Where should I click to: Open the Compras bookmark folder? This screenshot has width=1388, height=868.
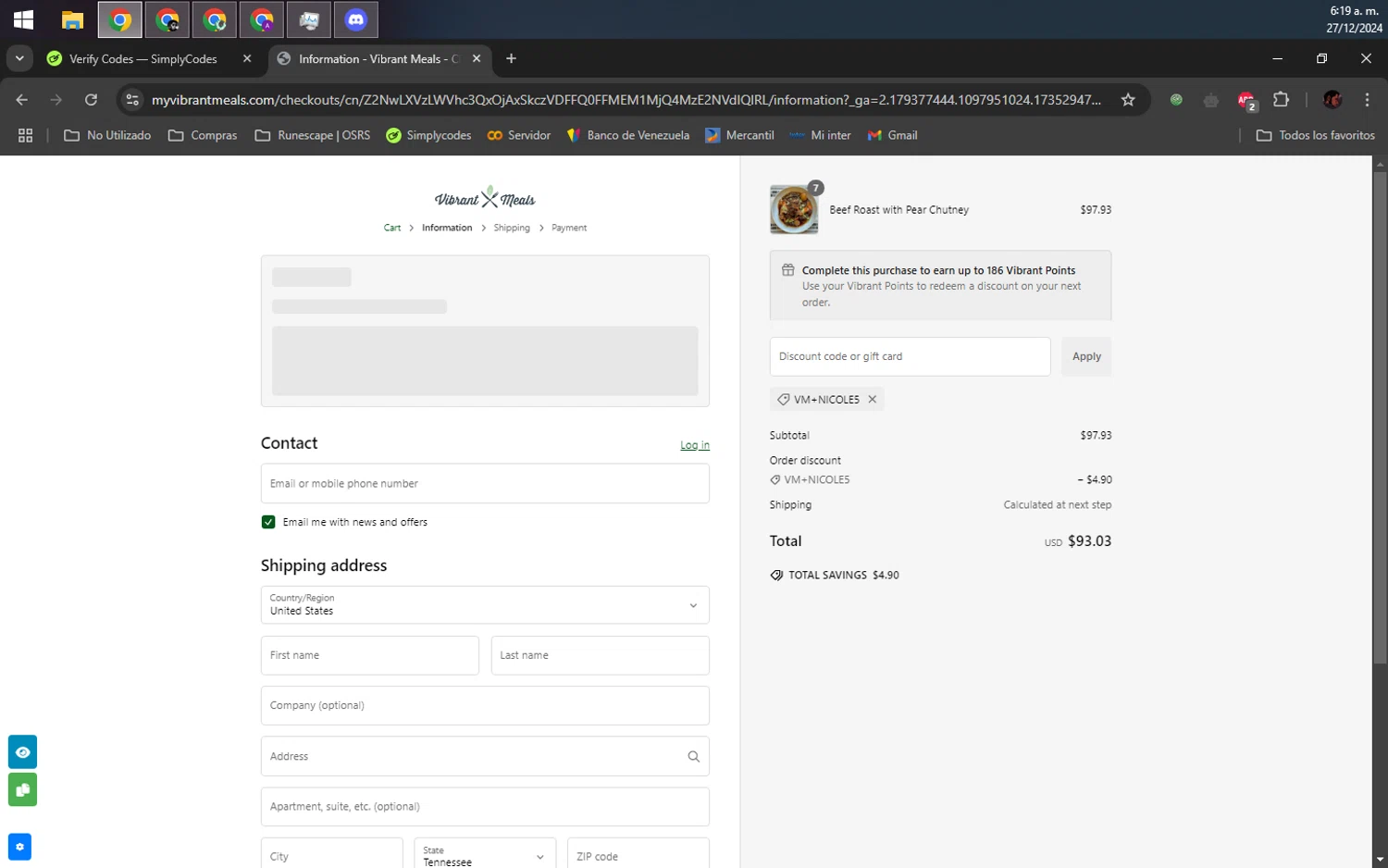tap(203, 135)
